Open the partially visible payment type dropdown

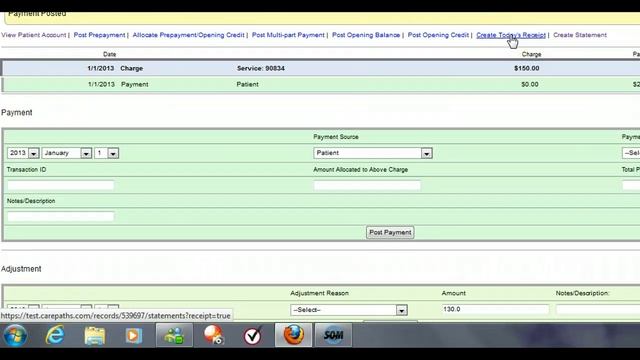[x=631, y=153]
